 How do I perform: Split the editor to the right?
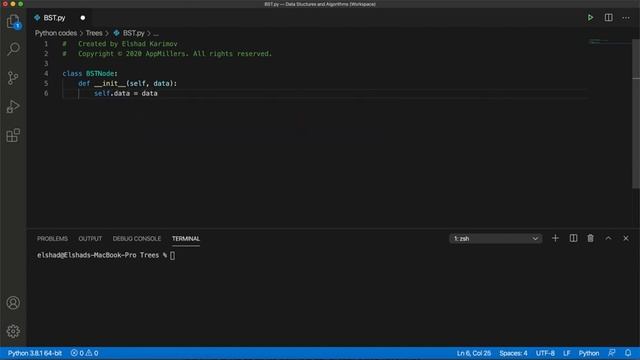click(x=608, y=18)
